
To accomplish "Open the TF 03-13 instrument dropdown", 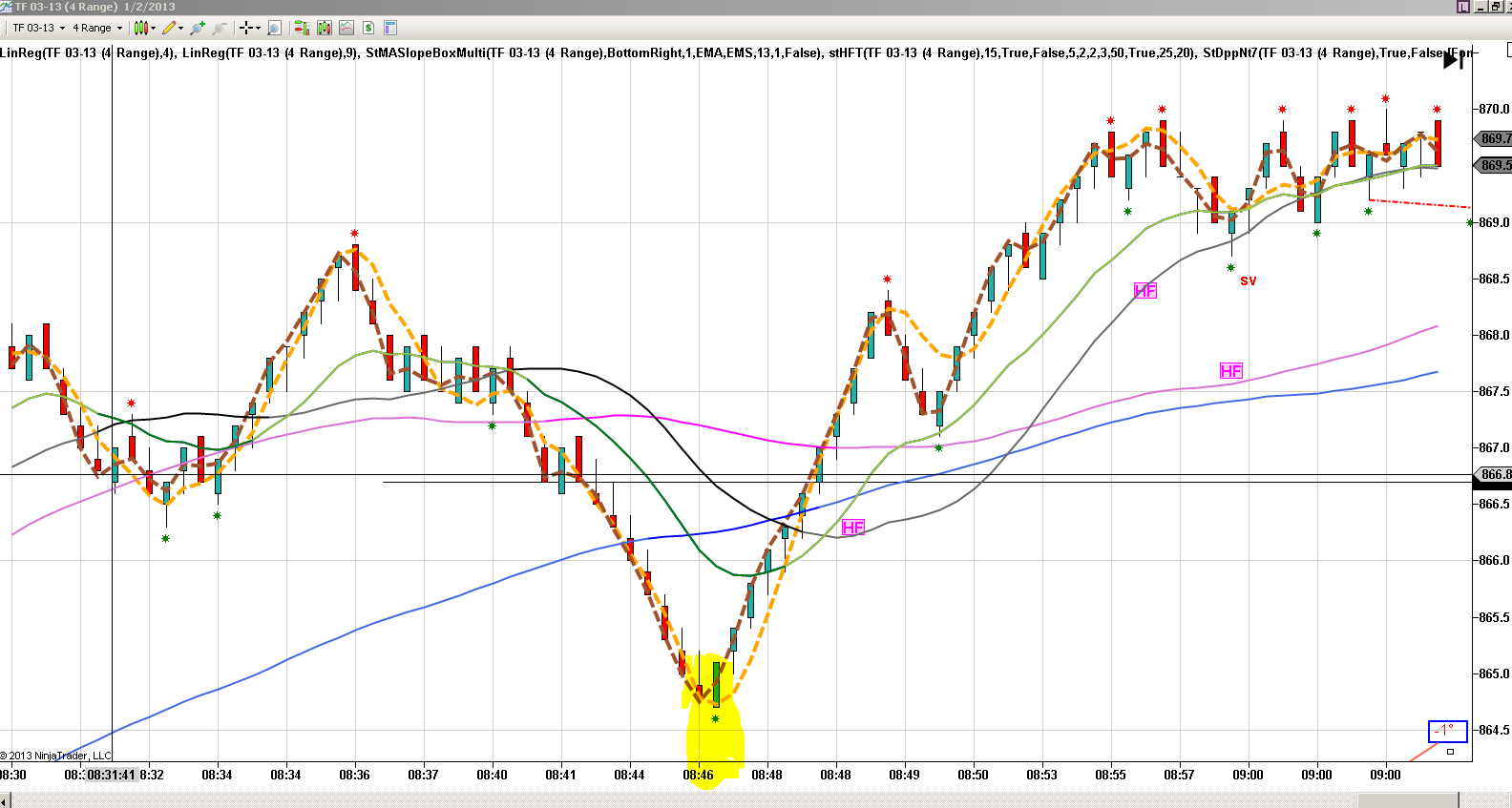I will point(38,28).
